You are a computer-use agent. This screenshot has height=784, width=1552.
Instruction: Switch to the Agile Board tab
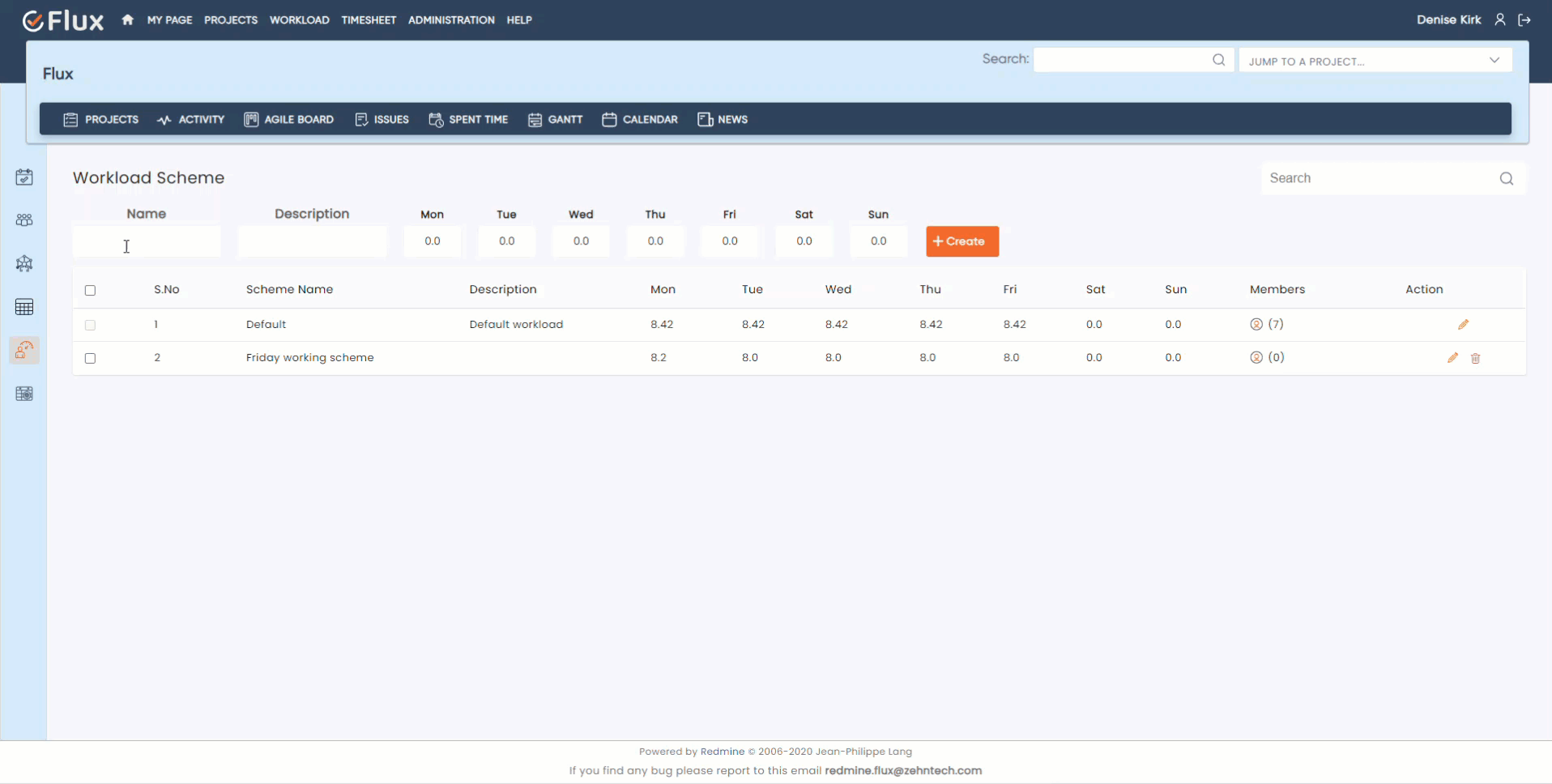pyautogui.click(x=289, y=120)
